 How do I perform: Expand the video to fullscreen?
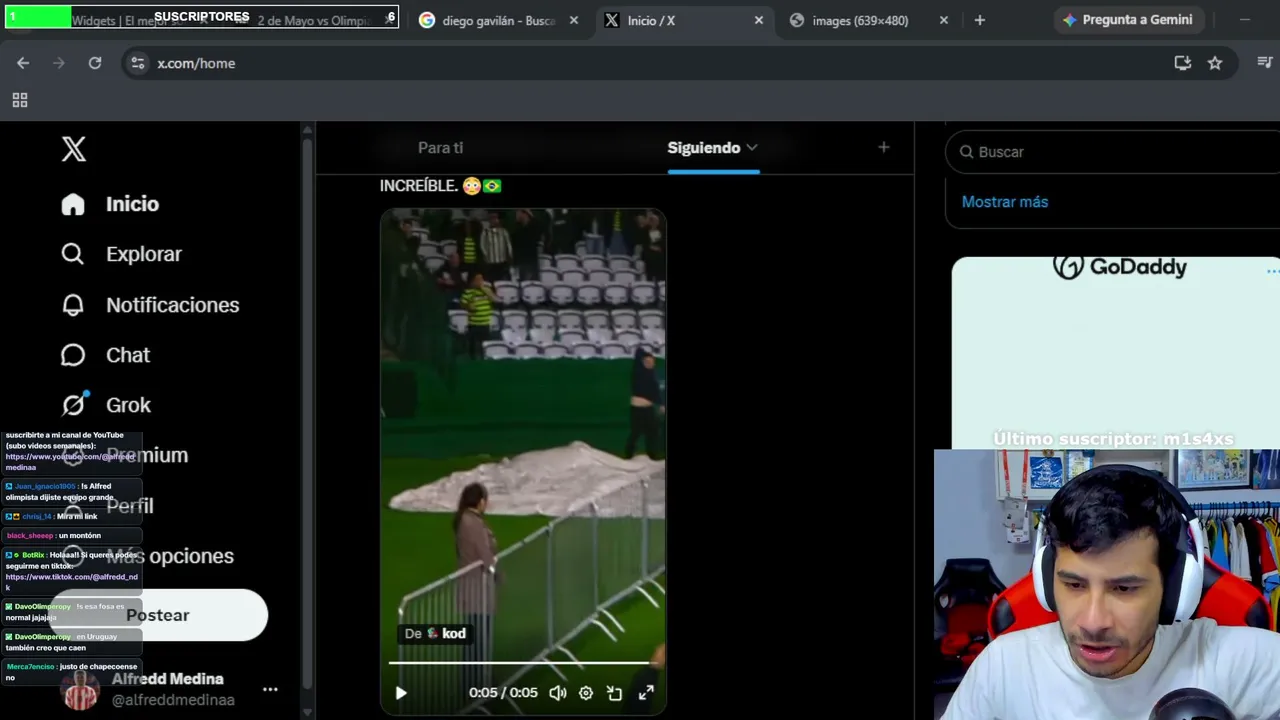[x=646, y=693]
